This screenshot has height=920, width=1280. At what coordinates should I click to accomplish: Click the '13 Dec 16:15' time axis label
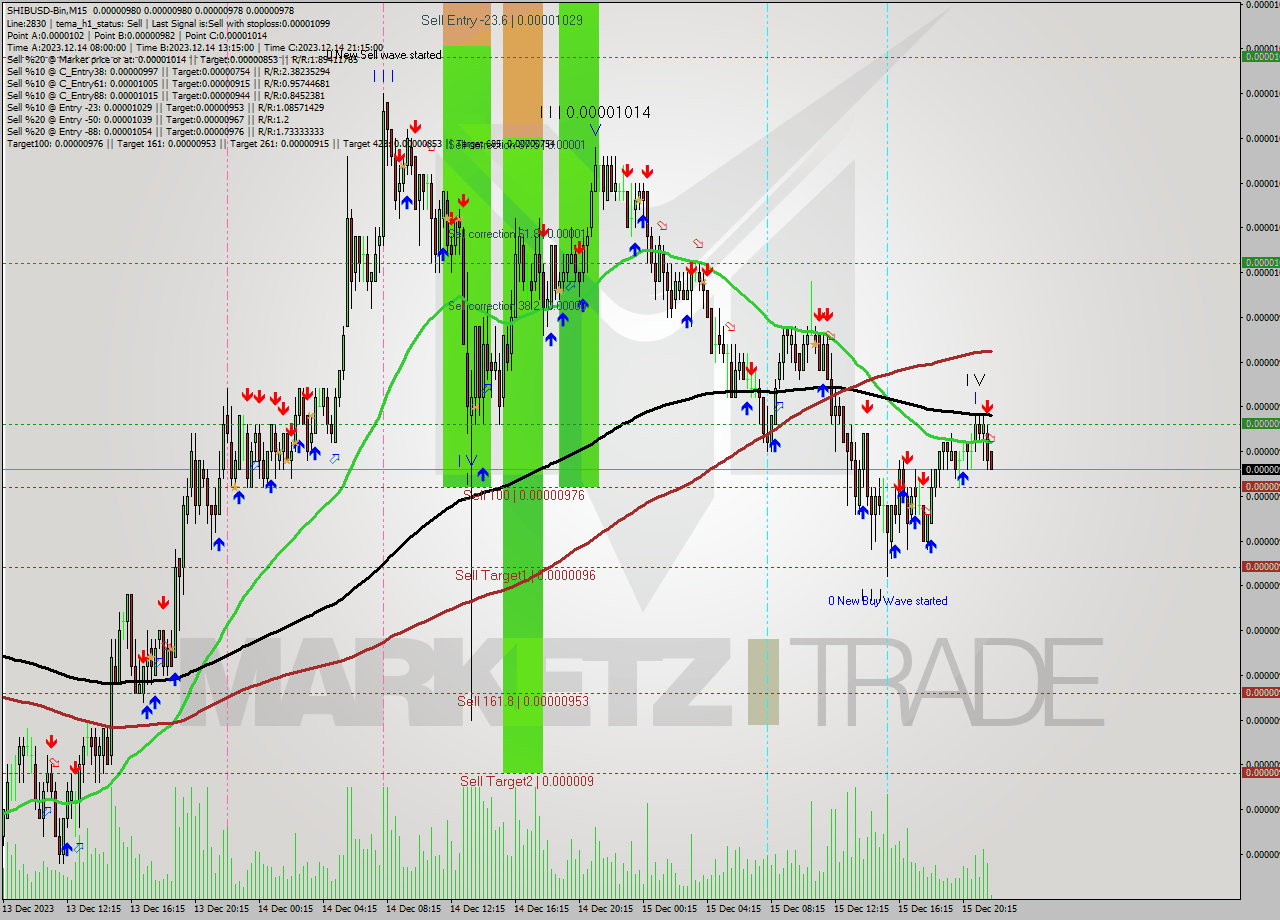tap(157, 909)
